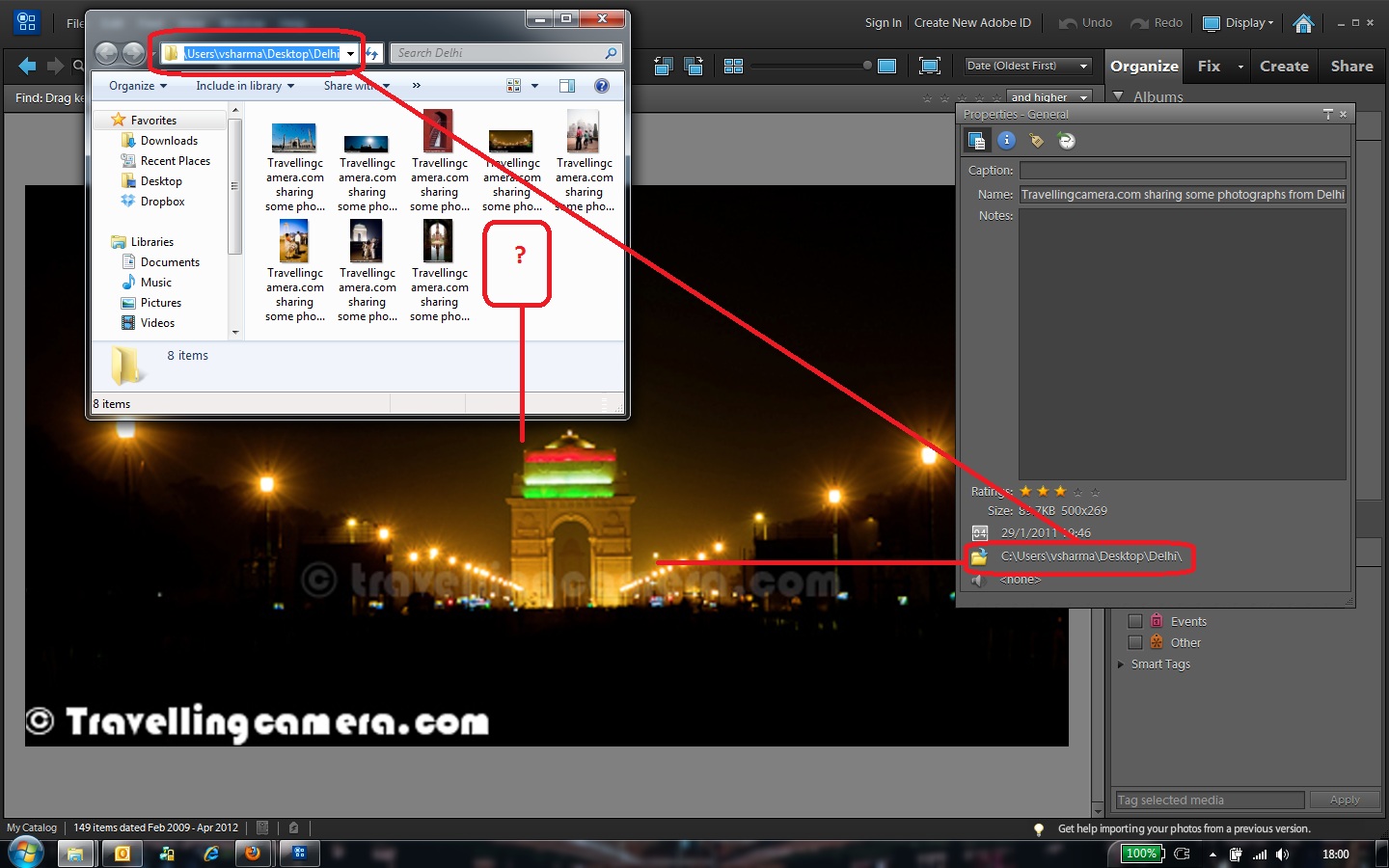Screen dimensions: 1389x868
Task: Enable the Events keyword tag checkbox
Action: pyautogui.click(x=1135, y=620)
